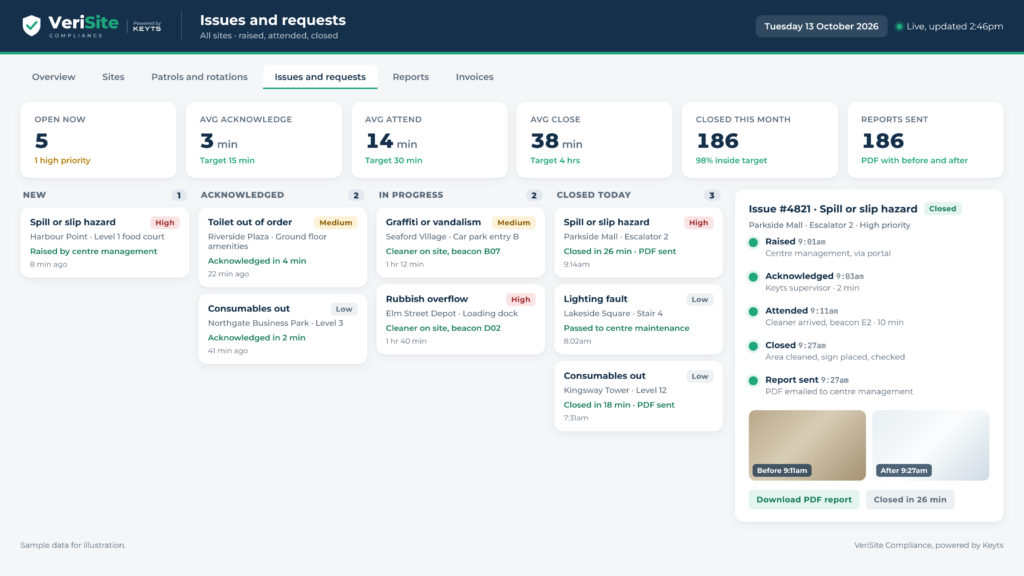Image resolution: width=1024 pixels, height=576 pixels.
Task: Download the PDF report
Action: pyautogui.click(x=804, y=500)
